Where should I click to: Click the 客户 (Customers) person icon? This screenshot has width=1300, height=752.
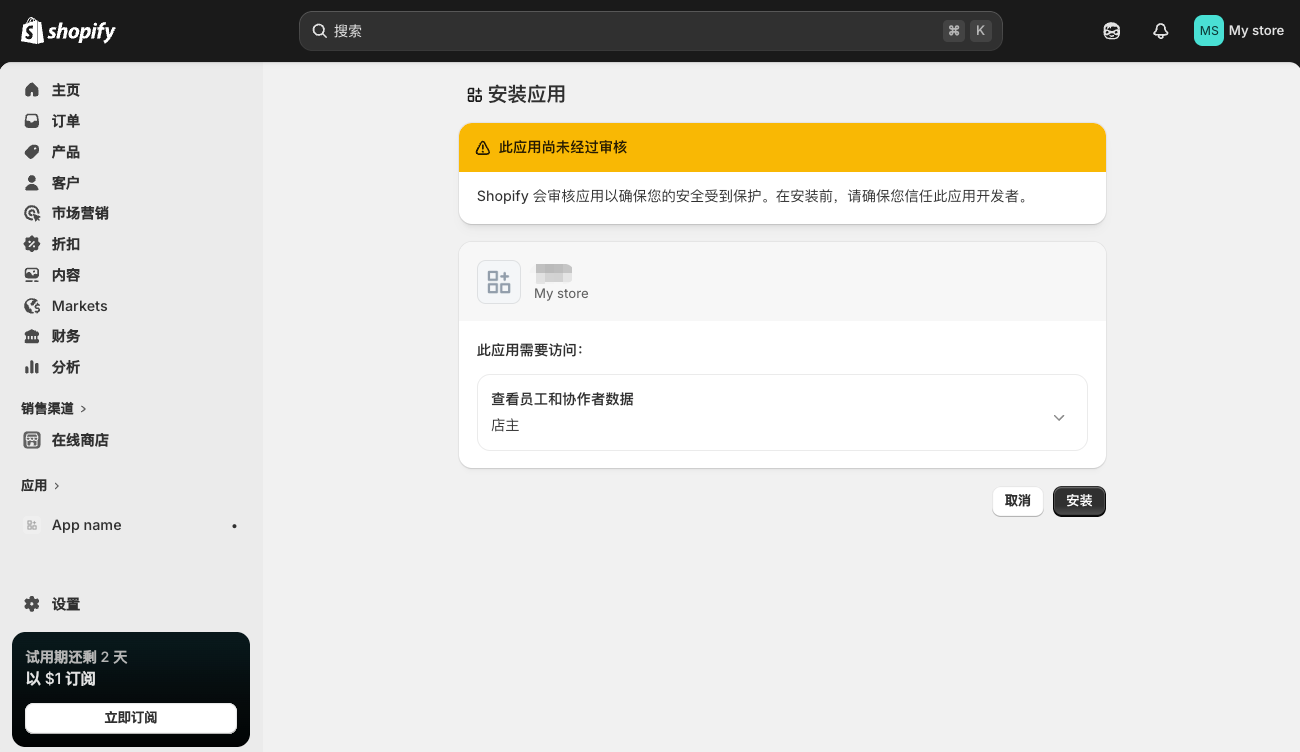pos(33,182)
